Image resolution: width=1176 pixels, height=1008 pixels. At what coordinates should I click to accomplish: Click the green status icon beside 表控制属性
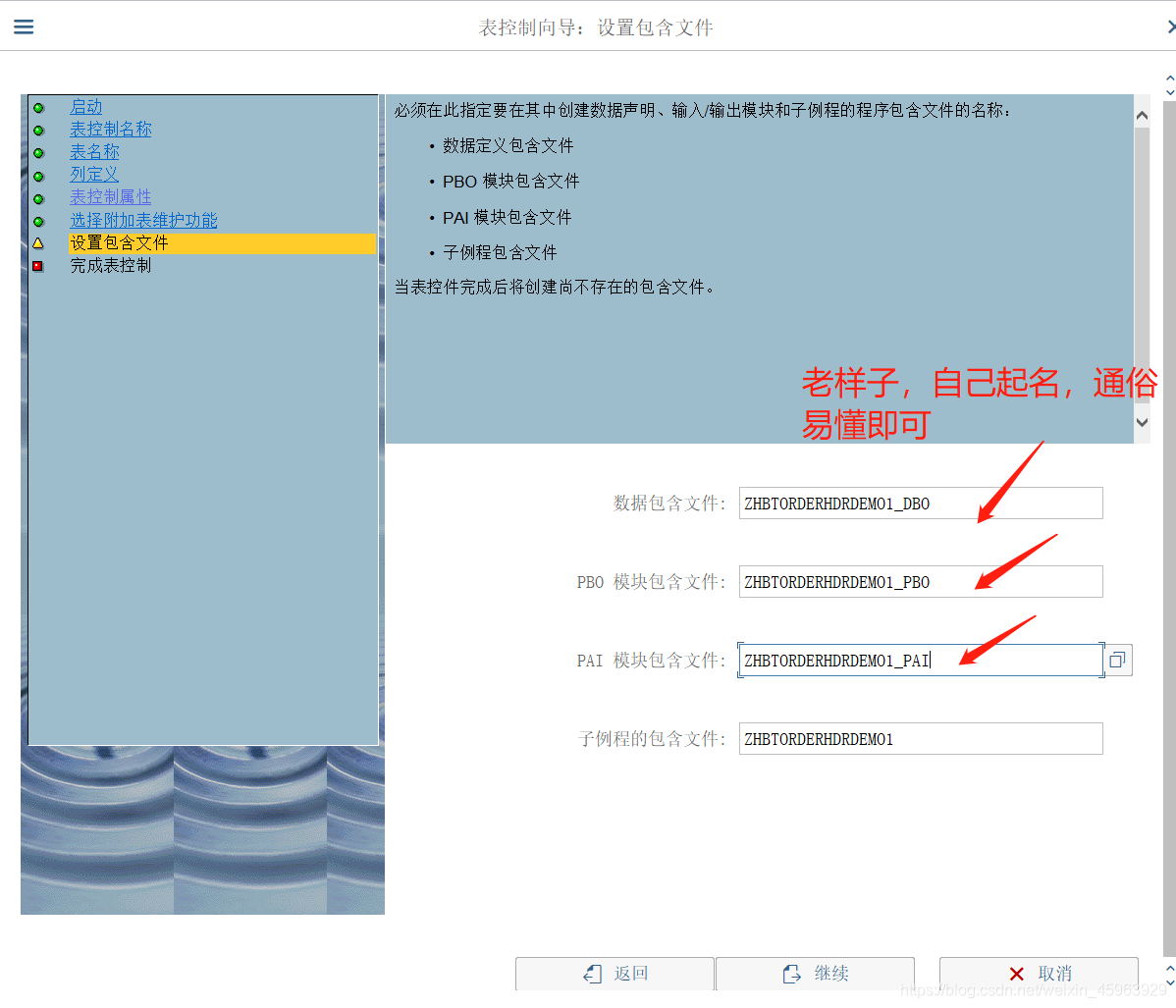39,198
